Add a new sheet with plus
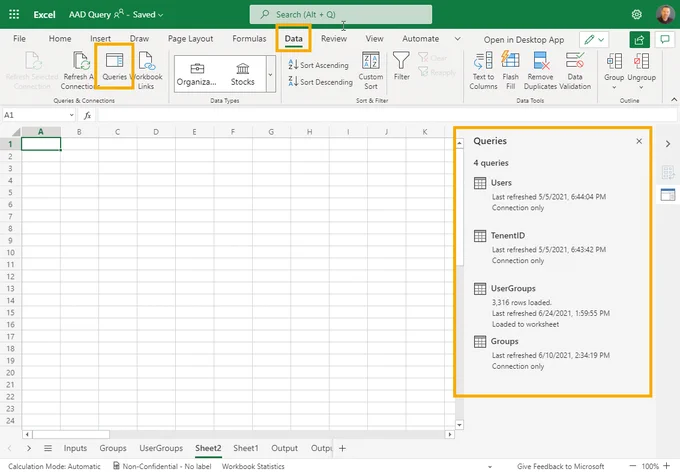The height and width of the screenshot is (472, 680). tap(342, 448)
